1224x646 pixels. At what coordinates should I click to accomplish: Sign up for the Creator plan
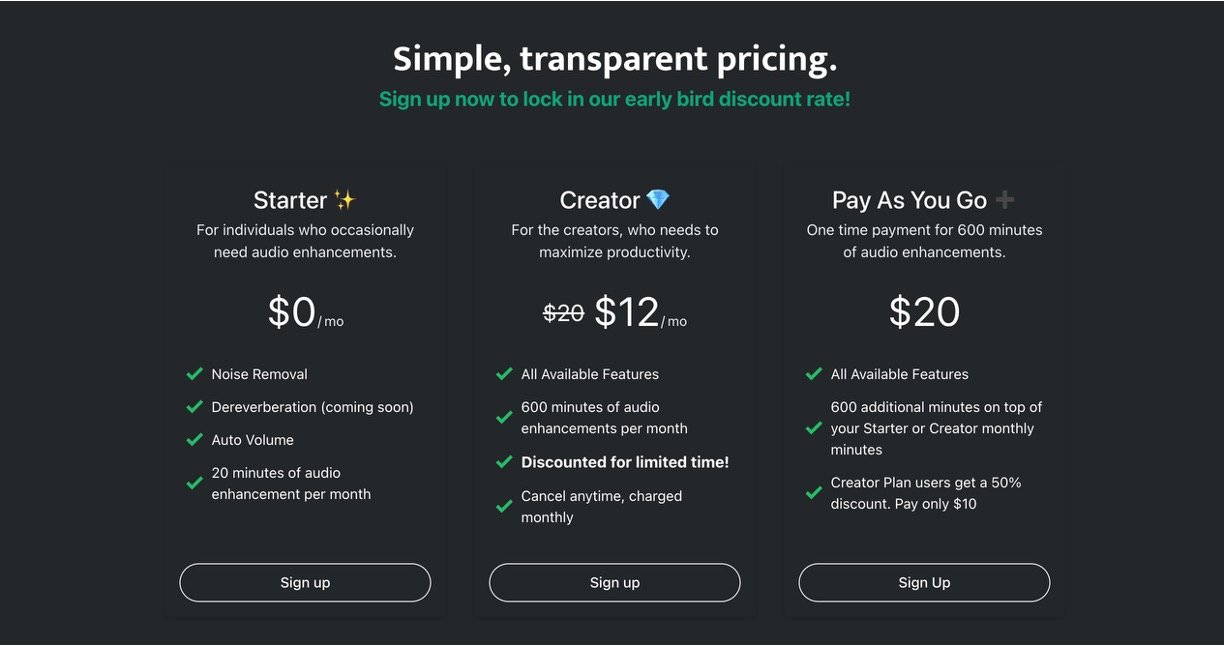click(x=615, y=583)
